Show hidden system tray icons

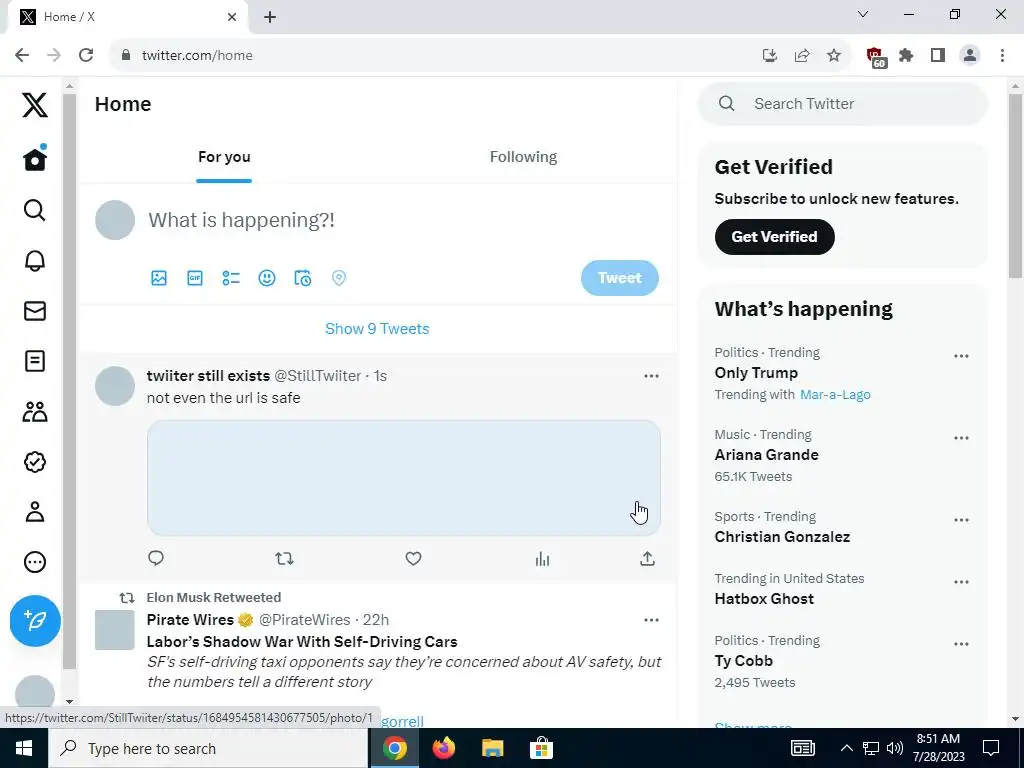point(846,748)
